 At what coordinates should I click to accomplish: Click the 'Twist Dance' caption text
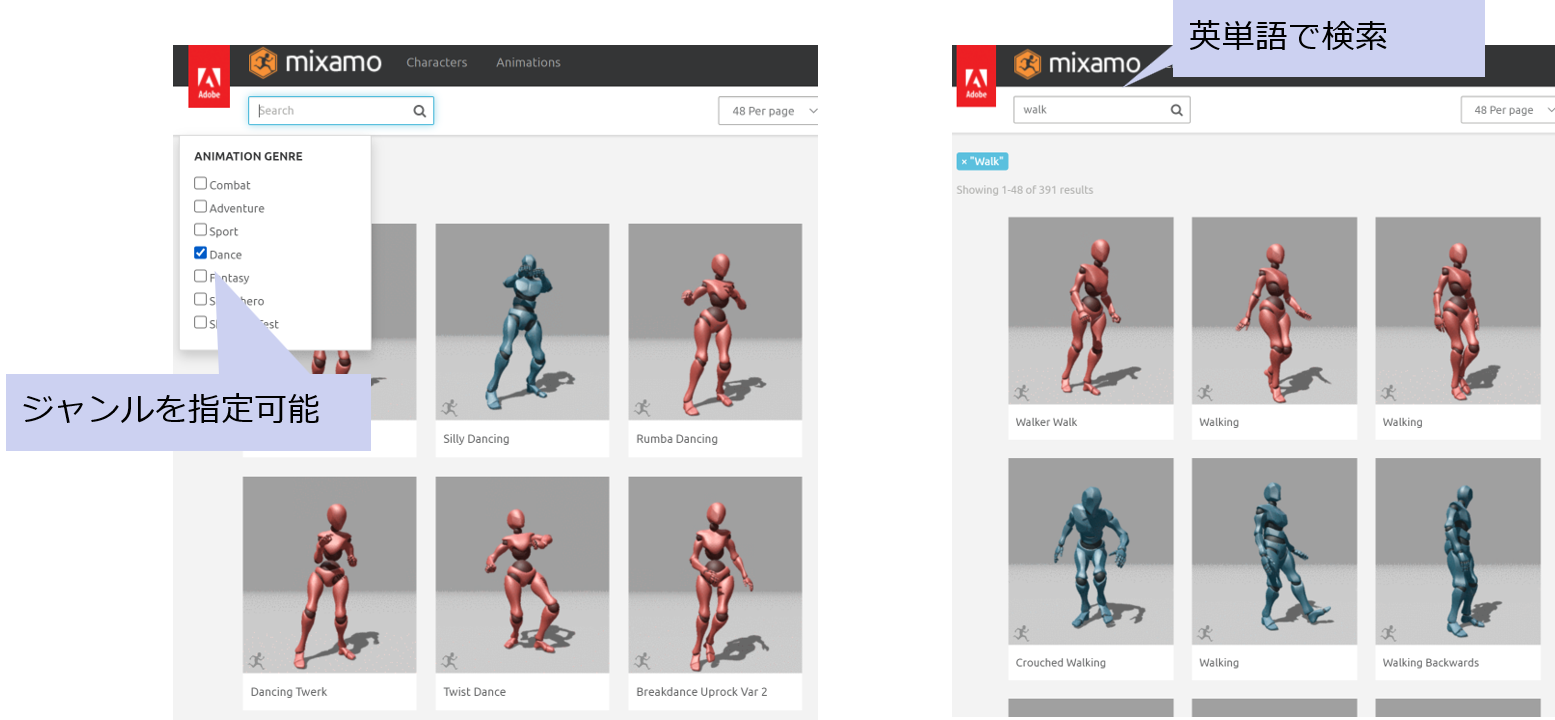coord(475,692)
